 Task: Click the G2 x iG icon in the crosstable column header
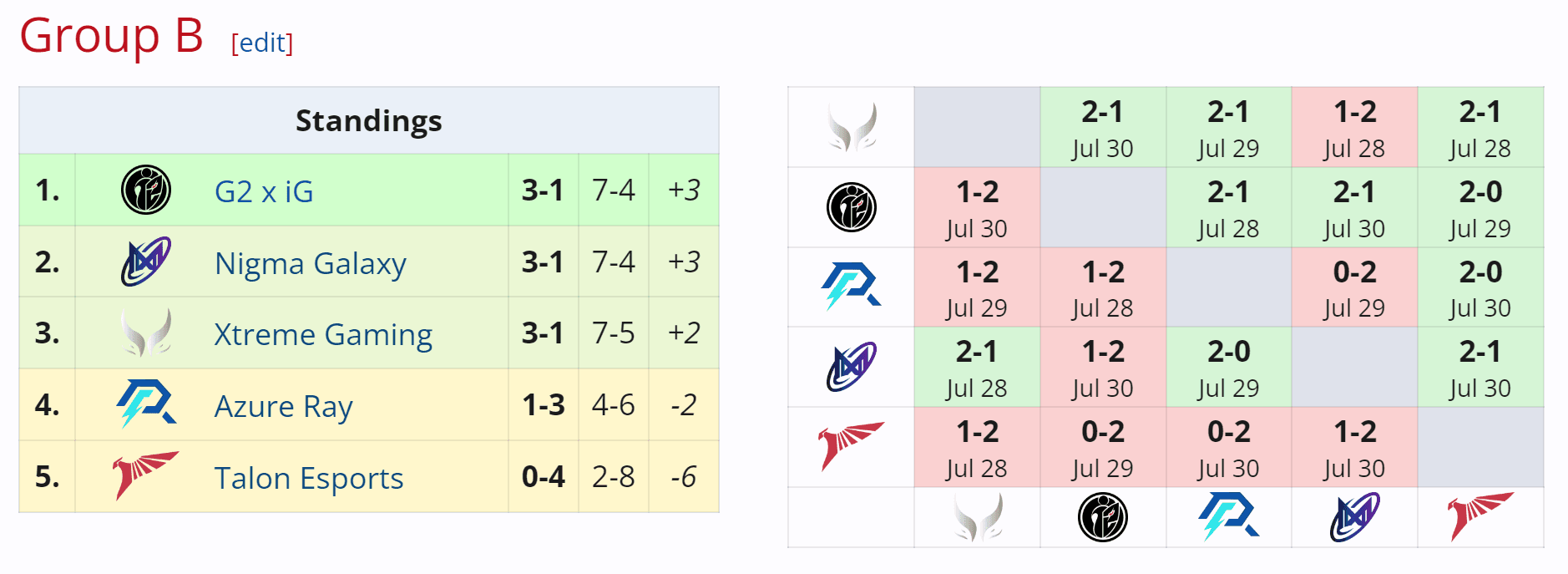(x=1104, y=516)
